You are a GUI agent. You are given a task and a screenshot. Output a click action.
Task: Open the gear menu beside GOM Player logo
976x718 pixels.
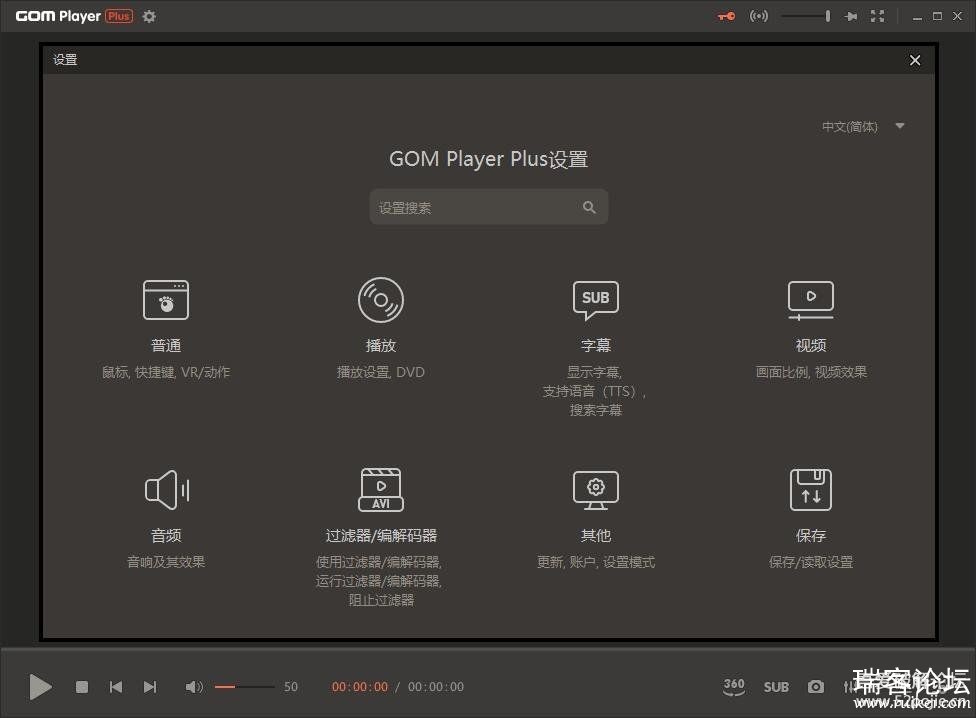[149, 16]
